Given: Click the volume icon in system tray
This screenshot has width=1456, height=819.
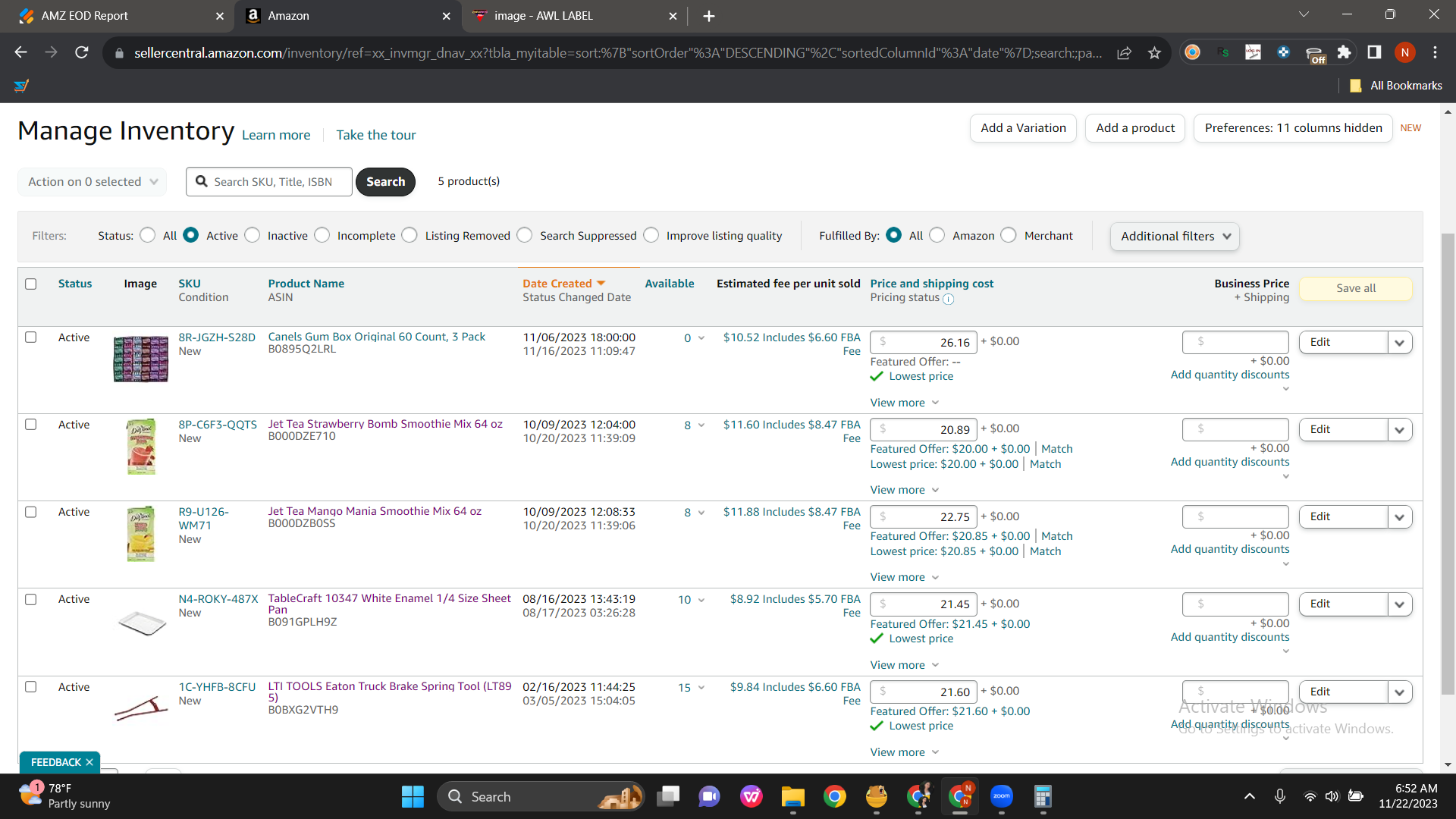Looking at the screenshot, I should pyautogui.click(x=1332, y=796).
